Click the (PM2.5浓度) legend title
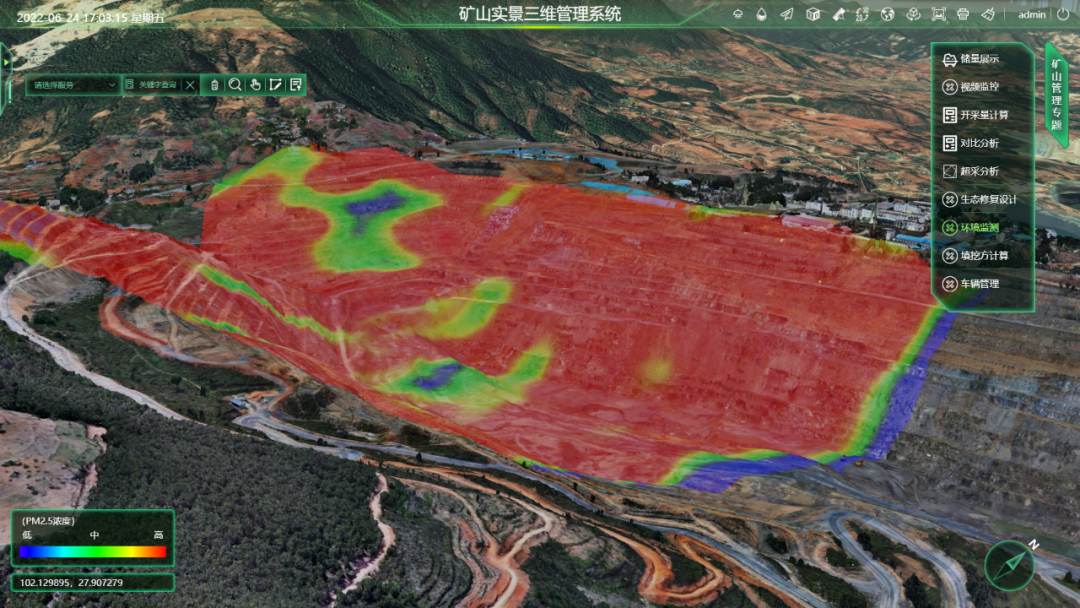This screenshot has height=608, width=1080. pos(48,521)
